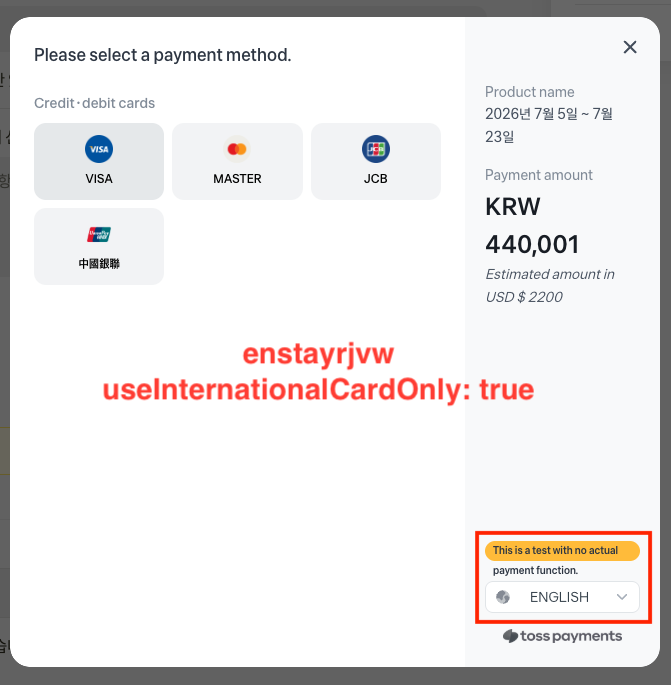Pick the JCB text label
671x685 pixels.
376,179
